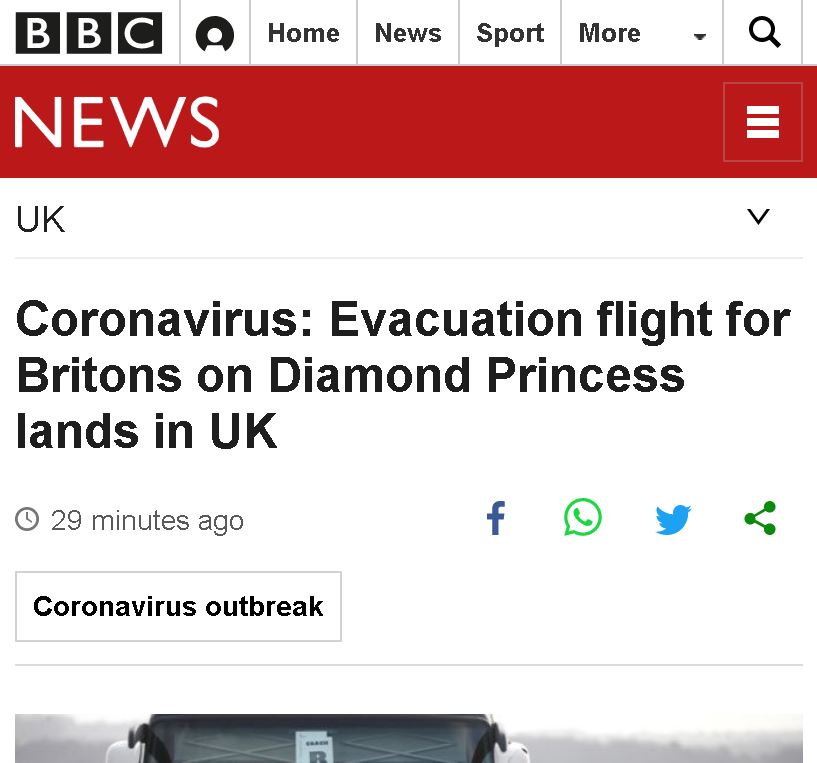Share article on Twitter

click(x=673, y=520)
